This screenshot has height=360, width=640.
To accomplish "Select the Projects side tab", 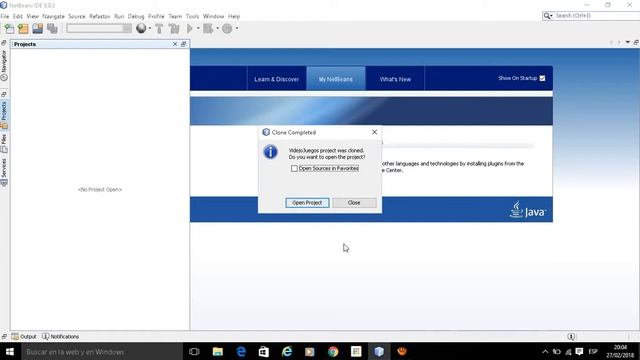I will click(4, 115).
